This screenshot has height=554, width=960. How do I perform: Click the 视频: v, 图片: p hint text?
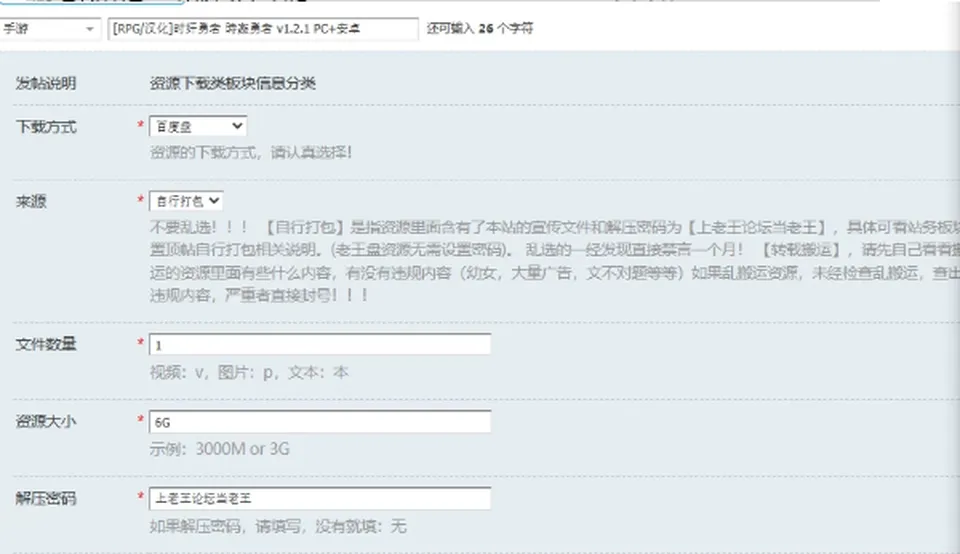249,372
